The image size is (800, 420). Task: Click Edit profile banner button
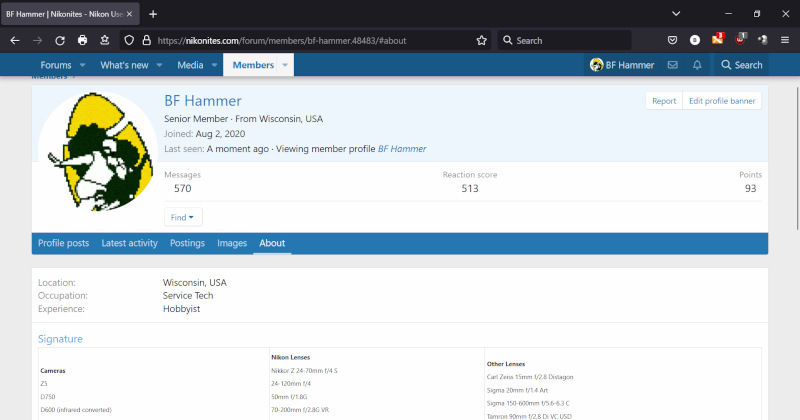[x=722, y=101]
